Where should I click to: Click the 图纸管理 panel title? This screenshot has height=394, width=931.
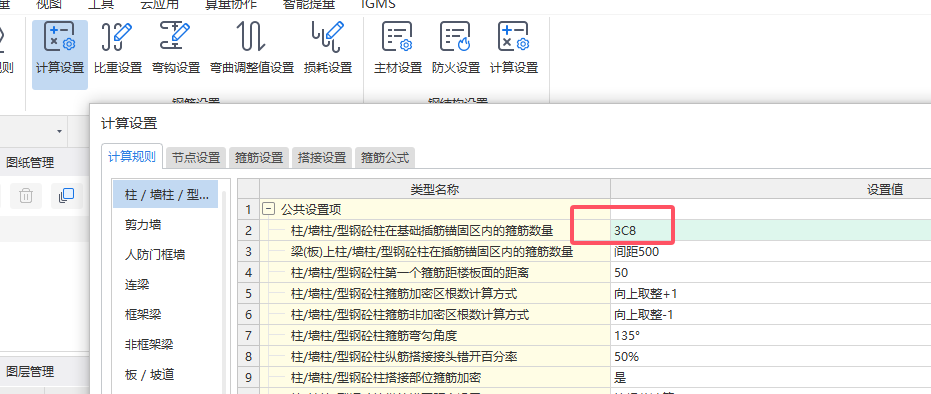[30, 163]
